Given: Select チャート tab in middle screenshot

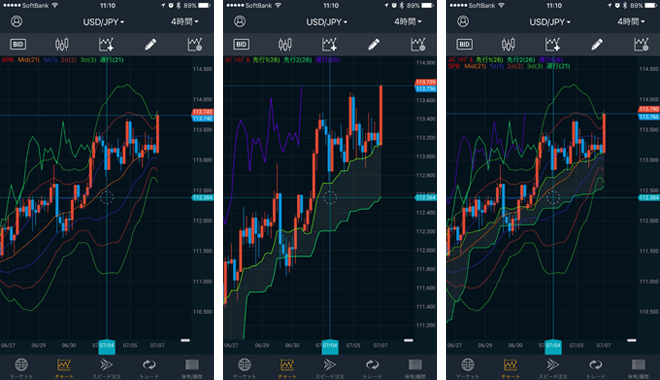Looking at the screenshot, I should [x=287, y=368].
